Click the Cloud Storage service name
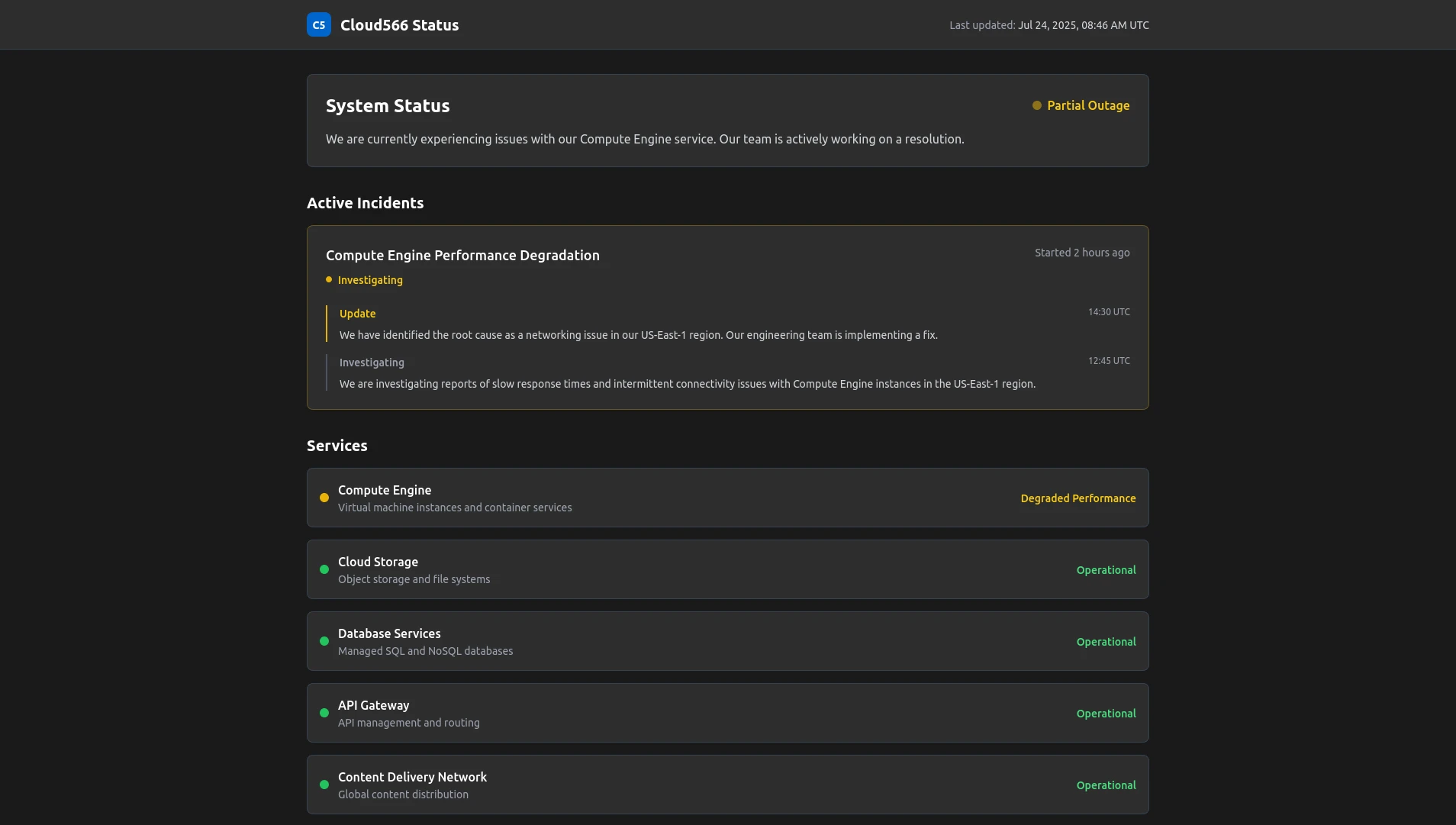Viewport: 1456px width, 825px height. coord(378,562)
